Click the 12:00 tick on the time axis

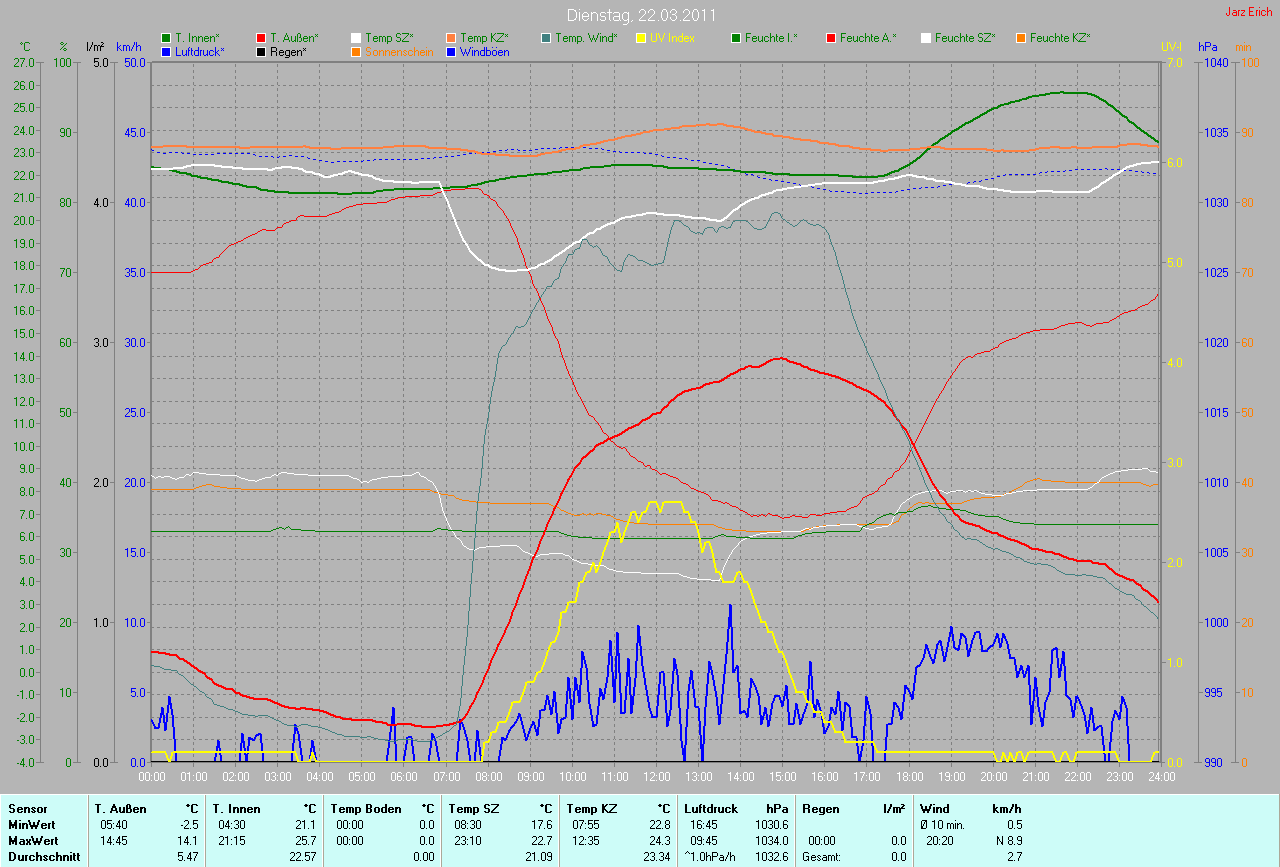coord(657,776)
